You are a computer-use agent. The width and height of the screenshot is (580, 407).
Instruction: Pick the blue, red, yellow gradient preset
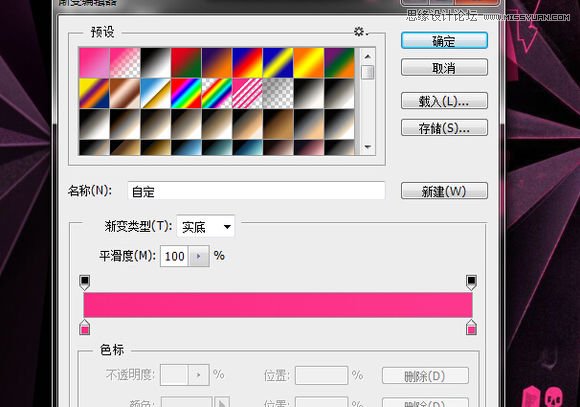[x=247, y=63]
